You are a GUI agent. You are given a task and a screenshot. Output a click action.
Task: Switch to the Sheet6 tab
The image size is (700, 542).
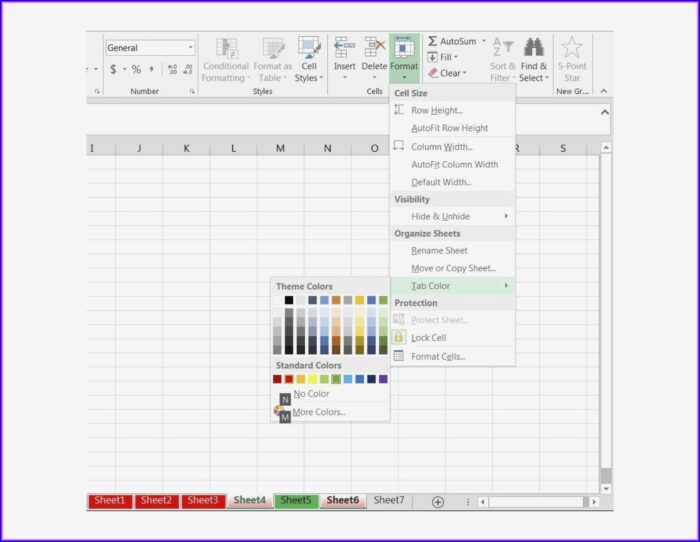coord(342,500)
